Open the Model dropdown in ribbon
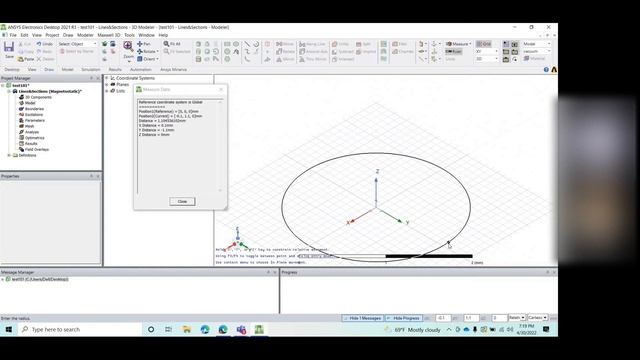The height and width of the screenshot is (360, 640). coord(537,44)
